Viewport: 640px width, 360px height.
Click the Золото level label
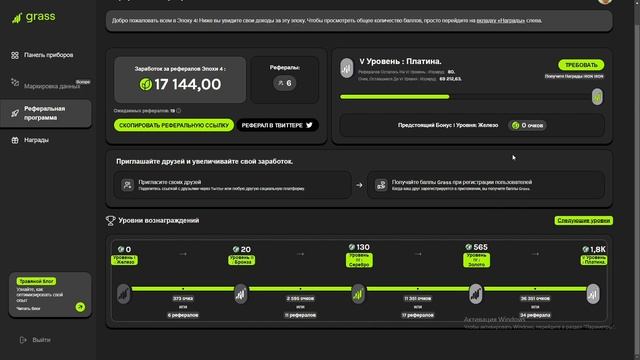click(476, 260)
